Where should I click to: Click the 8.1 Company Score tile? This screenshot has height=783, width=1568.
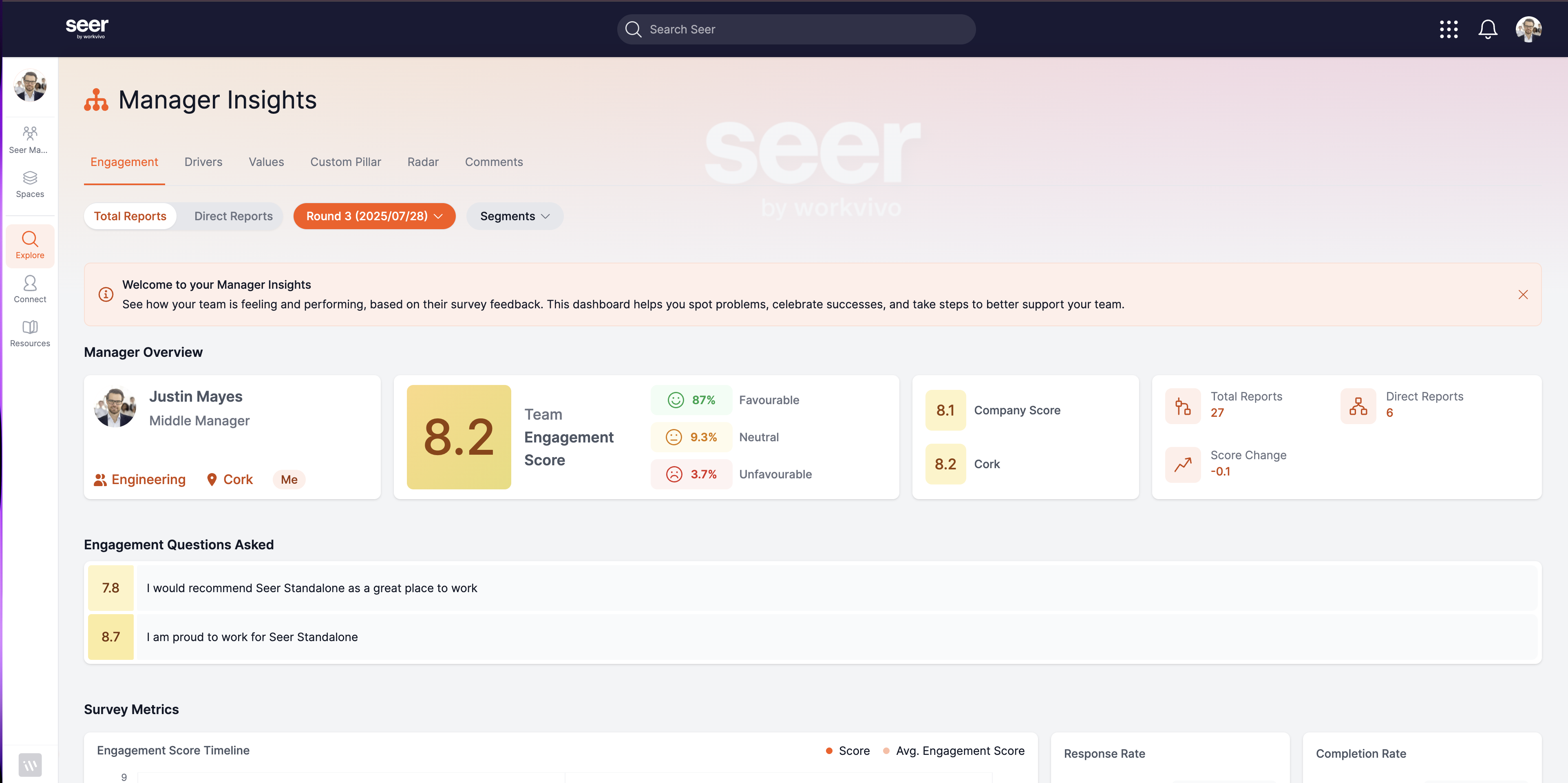coord(945,410)
